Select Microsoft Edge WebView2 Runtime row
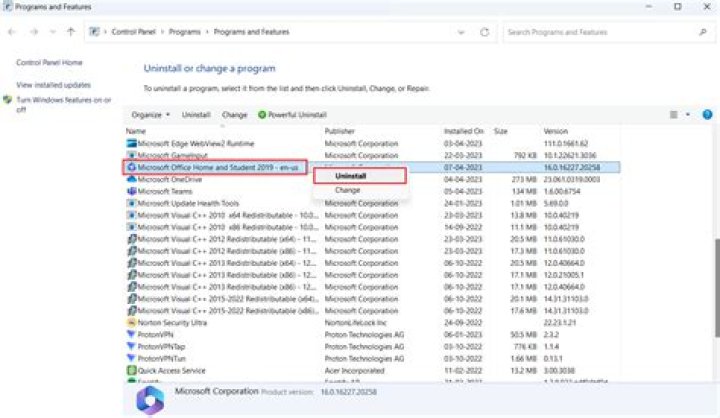Viewport: 720px width, 418px height. [372, 144]
